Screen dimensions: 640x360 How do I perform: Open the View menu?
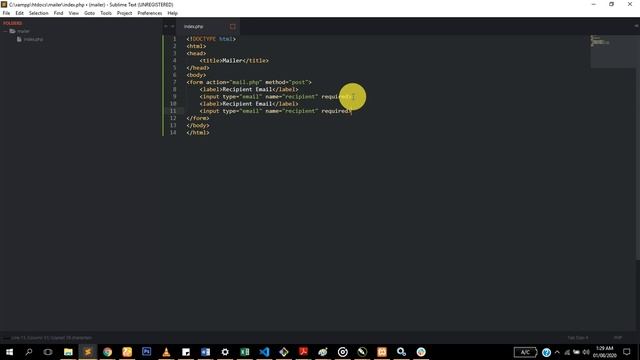click(x=73, y=13)
